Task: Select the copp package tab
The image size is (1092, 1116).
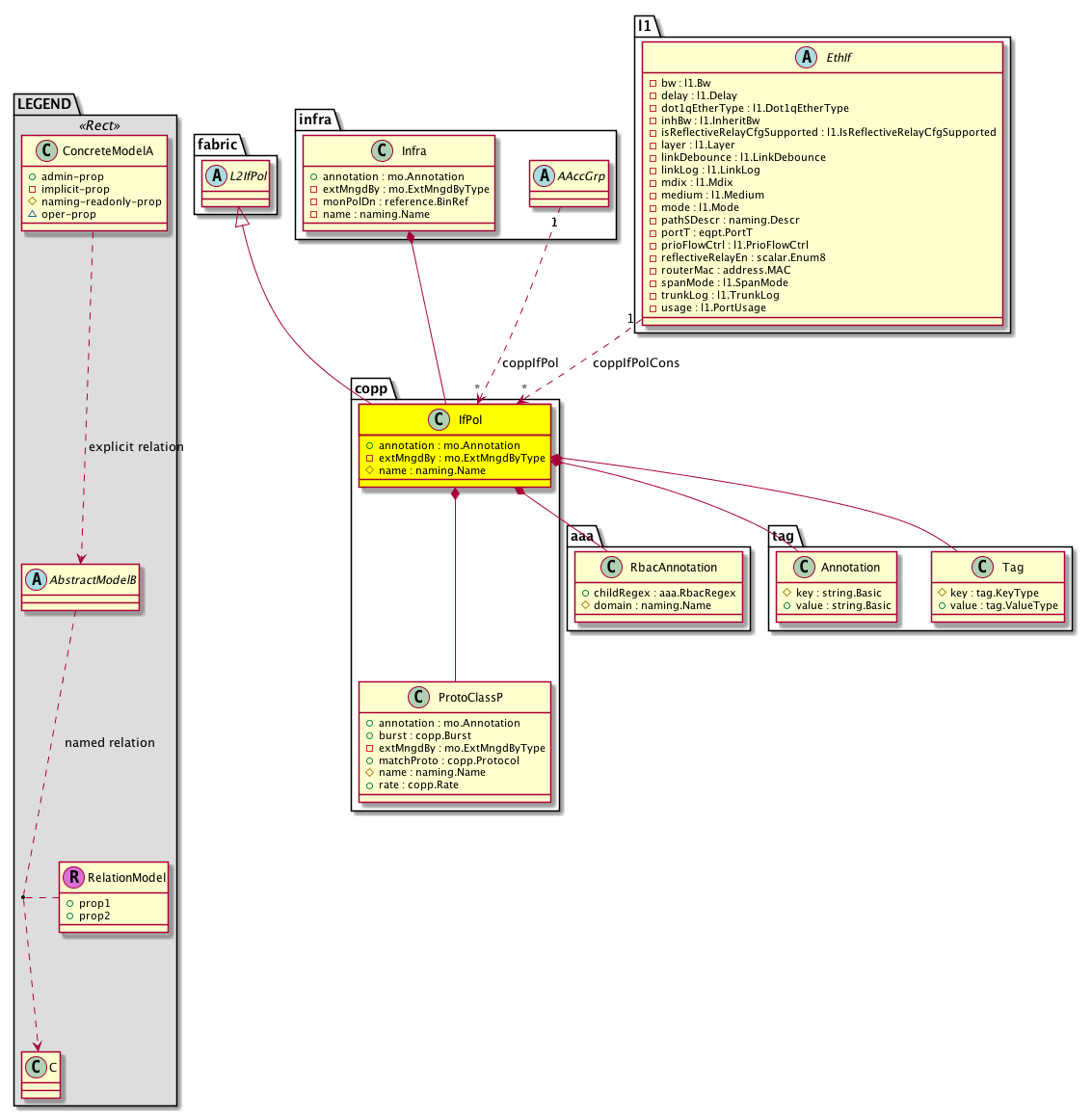Action: tap(371, 389)
